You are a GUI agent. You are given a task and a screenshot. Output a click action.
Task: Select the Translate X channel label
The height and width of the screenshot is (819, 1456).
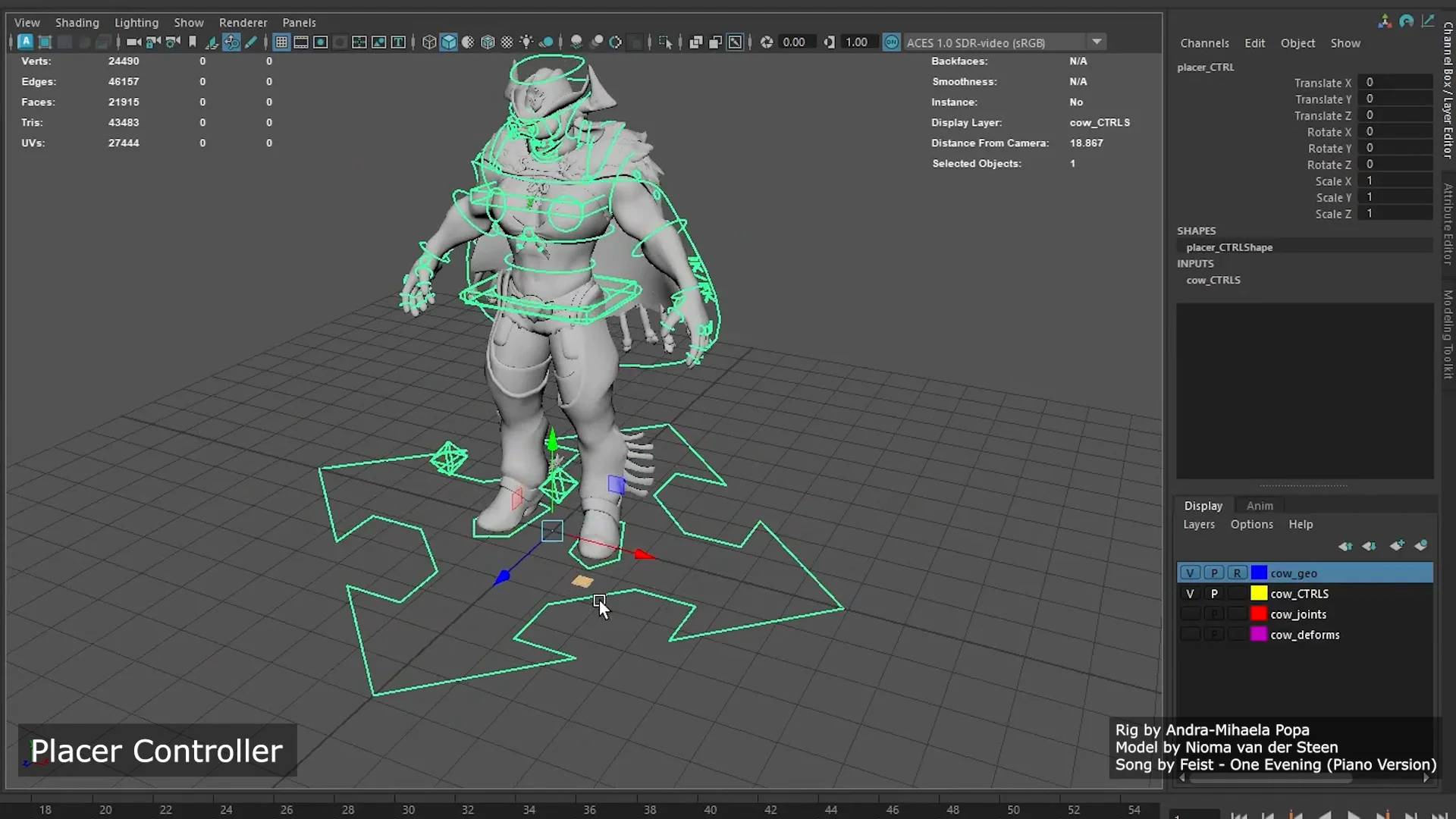(x=1323, y=83)
